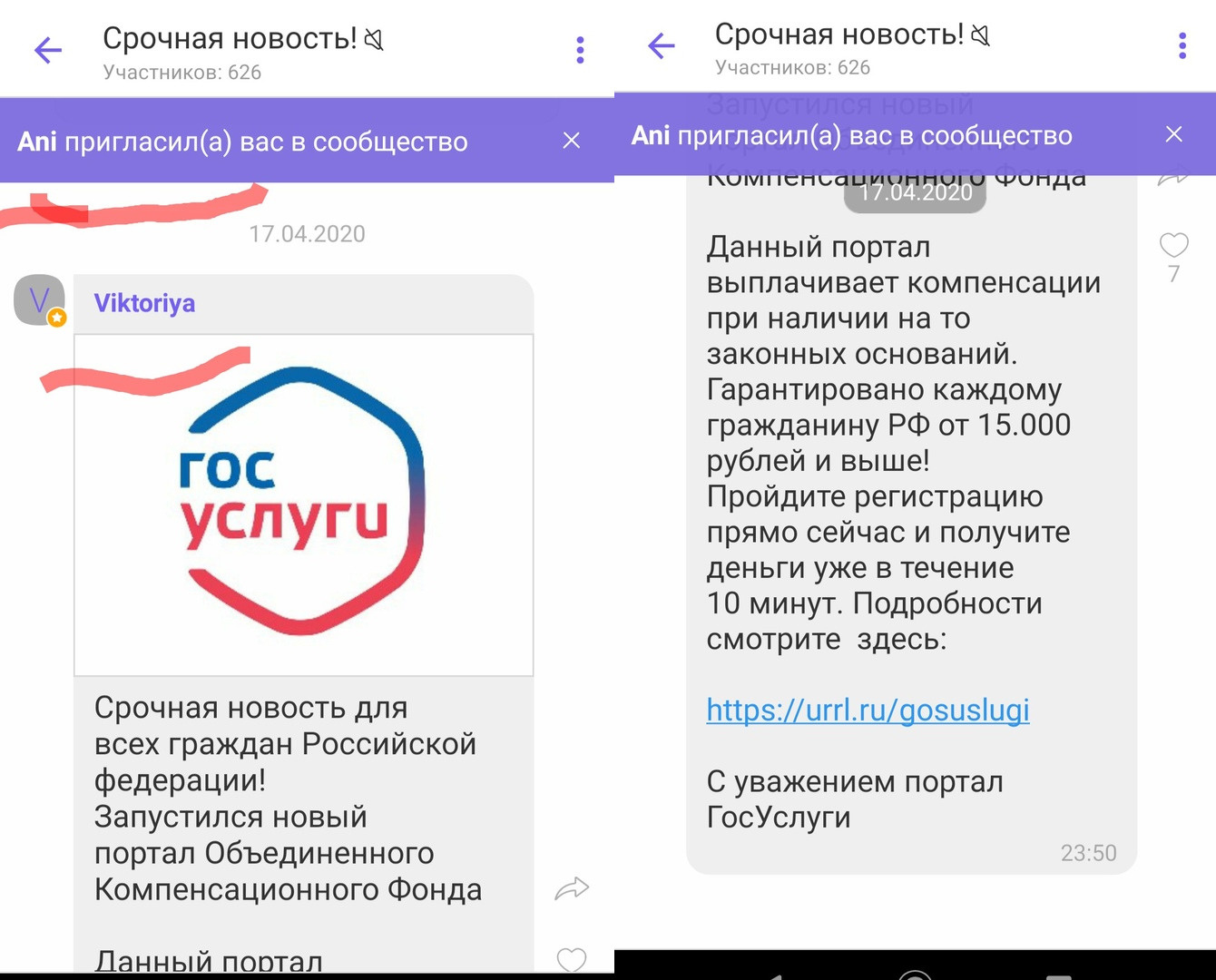Viewport: 1216px width, 980px height.
Task: Tap floating date chip 17.04.2020 on right
Action: coord(915,192)
